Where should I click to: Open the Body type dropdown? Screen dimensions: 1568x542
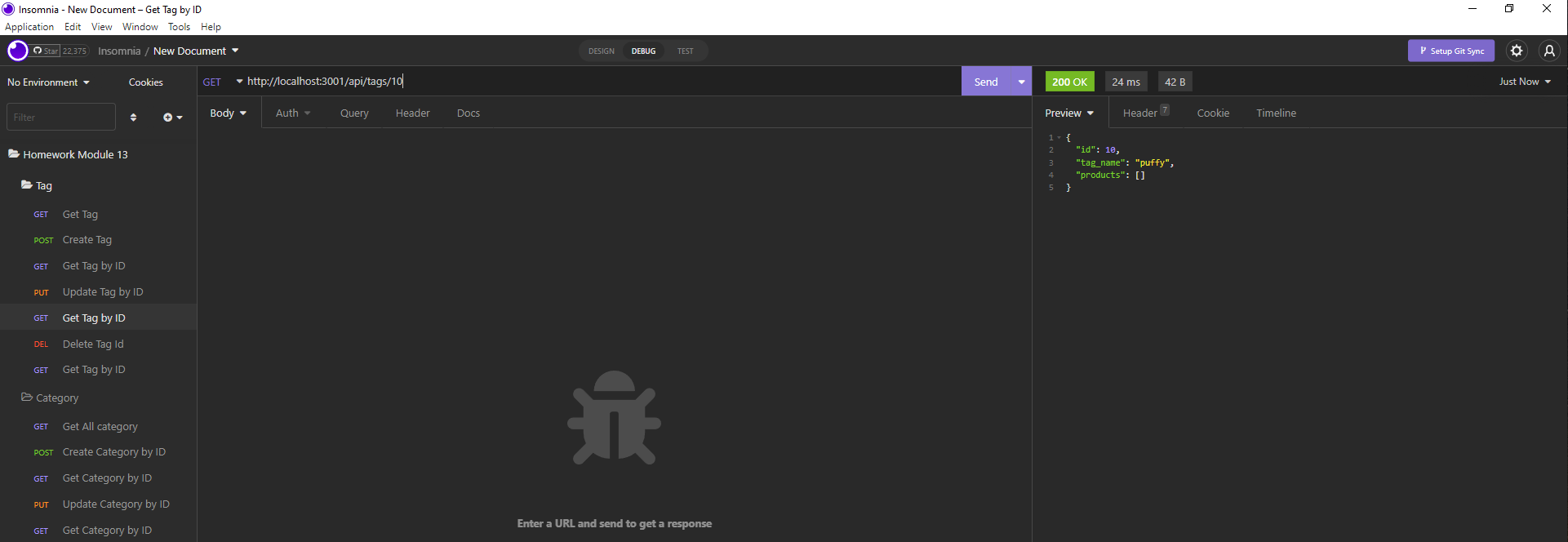(228, 113)
